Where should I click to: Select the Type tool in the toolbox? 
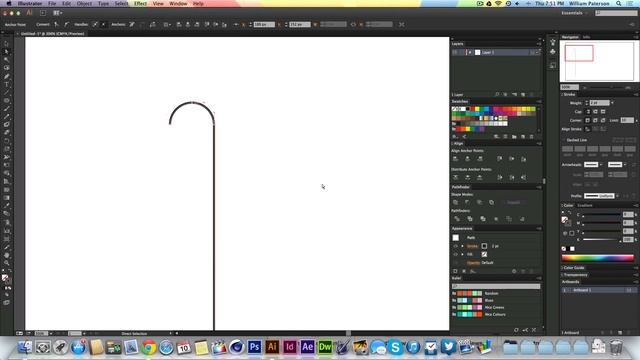coord(7,84)
